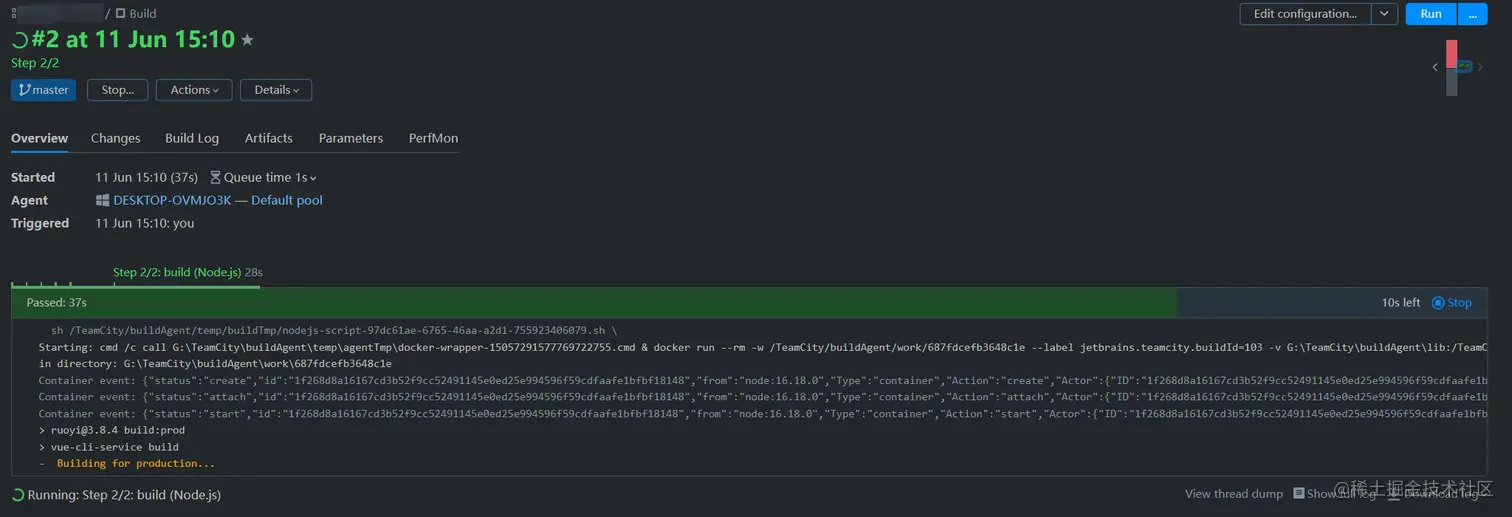The height and width of the screenshot is (517, 1512).
Task: Open the Artifacts tab
Action: [x=269, y=138]
